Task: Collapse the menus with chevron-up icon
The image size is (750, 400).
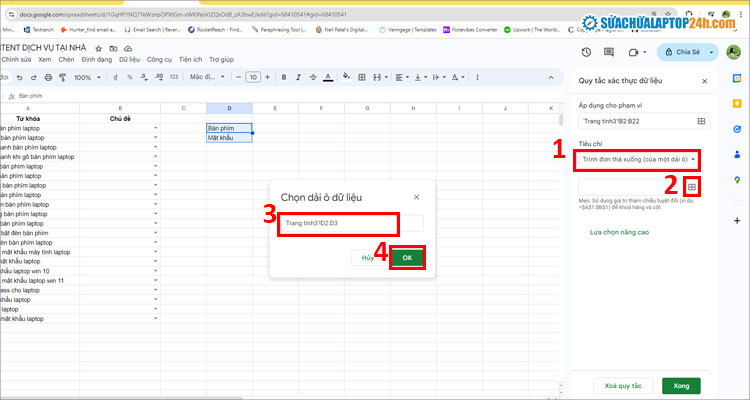Action: pos(551,77)
